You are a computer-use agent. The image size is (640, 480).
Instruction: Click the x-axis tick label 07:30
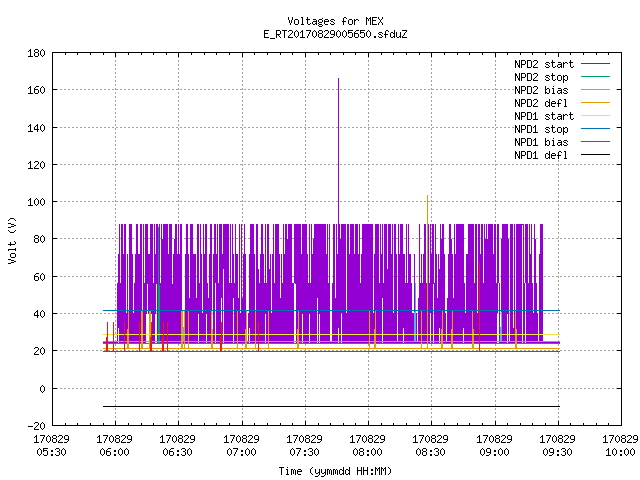tap(304, 452)
